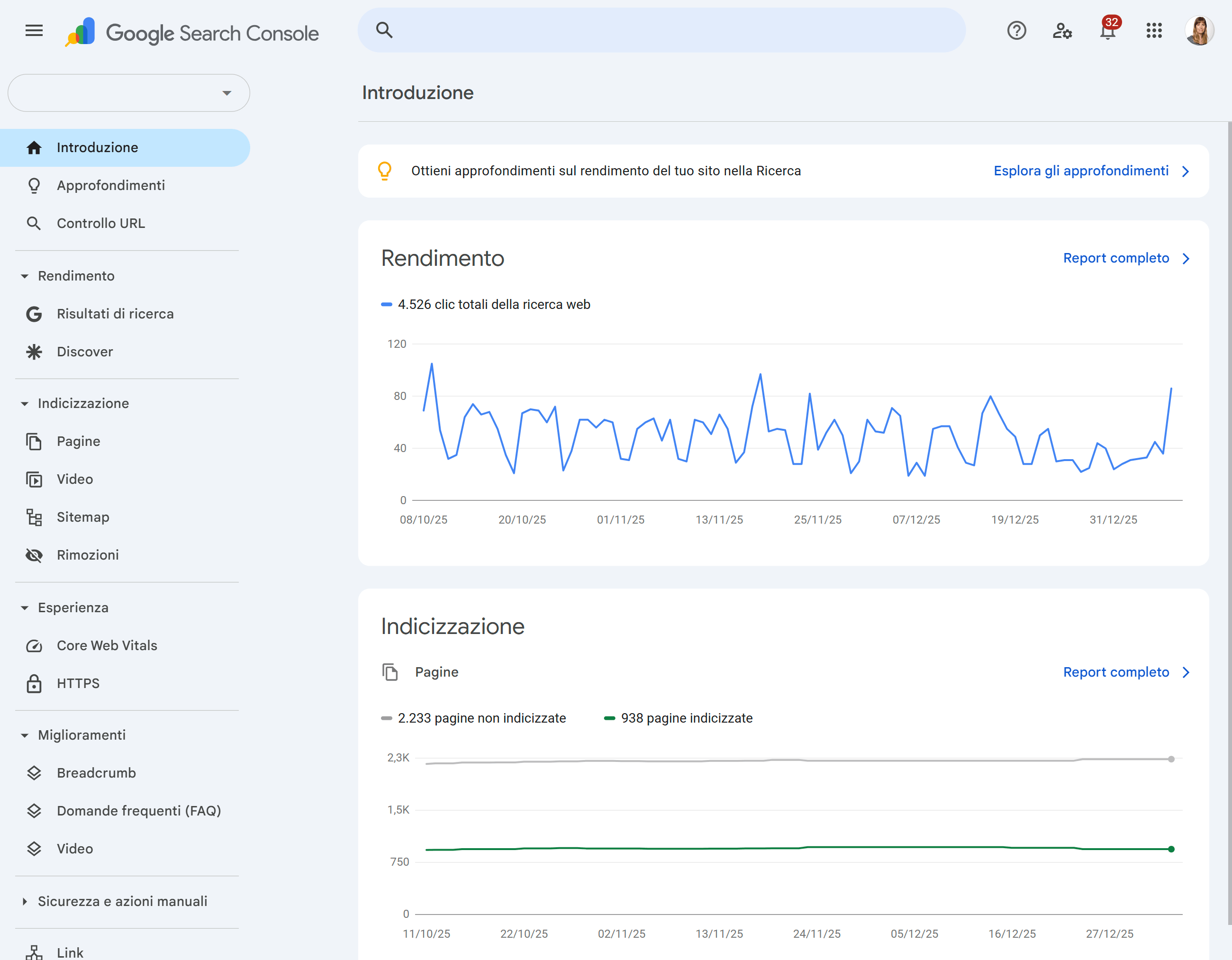Open Risultati di ricerca report
The height and width of the screenshot is (960, 1232).
point(115,314)
